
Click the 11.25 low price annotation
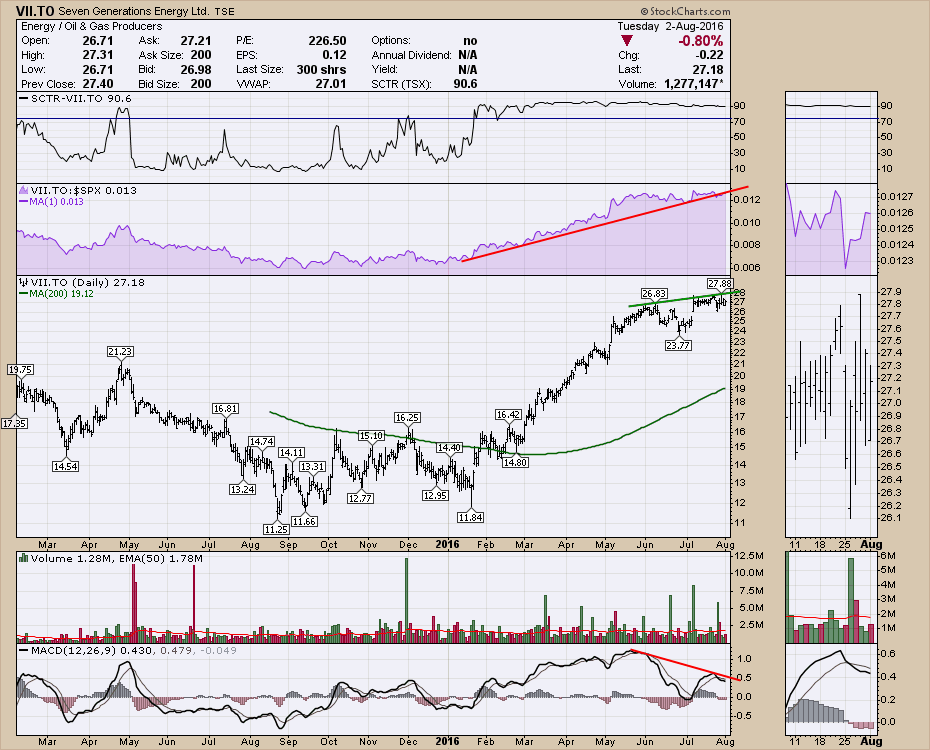click(276, 529)
